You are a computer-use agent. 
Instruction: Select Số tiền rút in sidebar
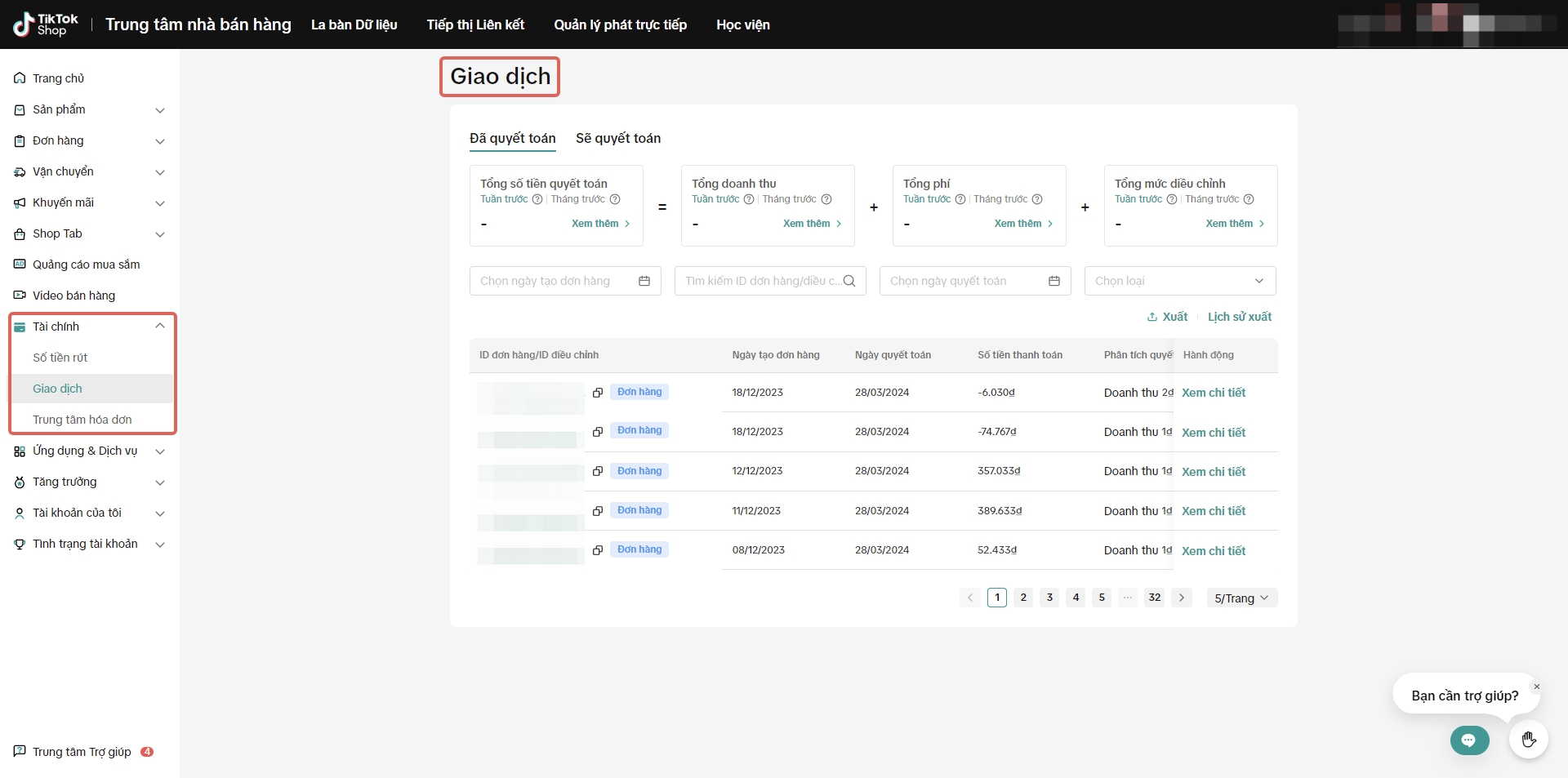pos(60,358)
